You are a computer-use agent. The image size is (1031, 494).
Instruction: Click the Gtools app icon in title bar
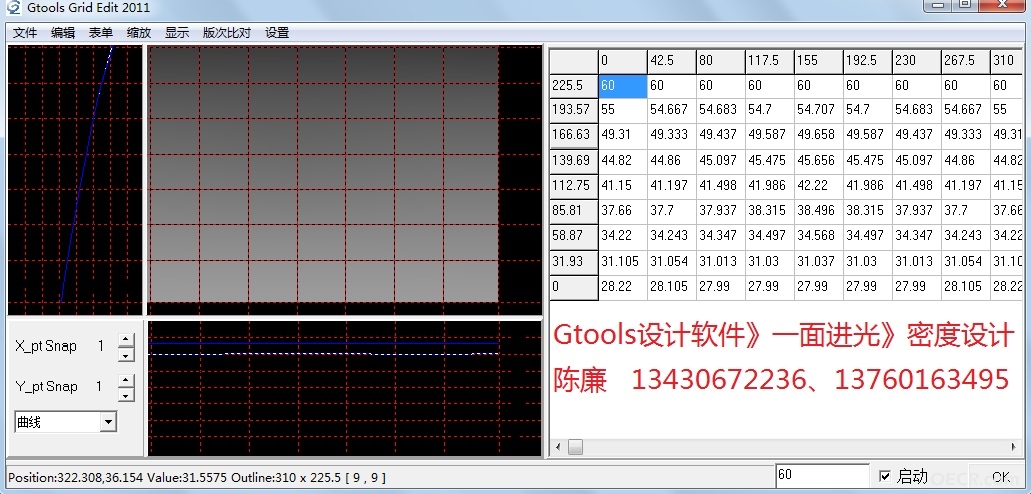click(x=13, y=8)
